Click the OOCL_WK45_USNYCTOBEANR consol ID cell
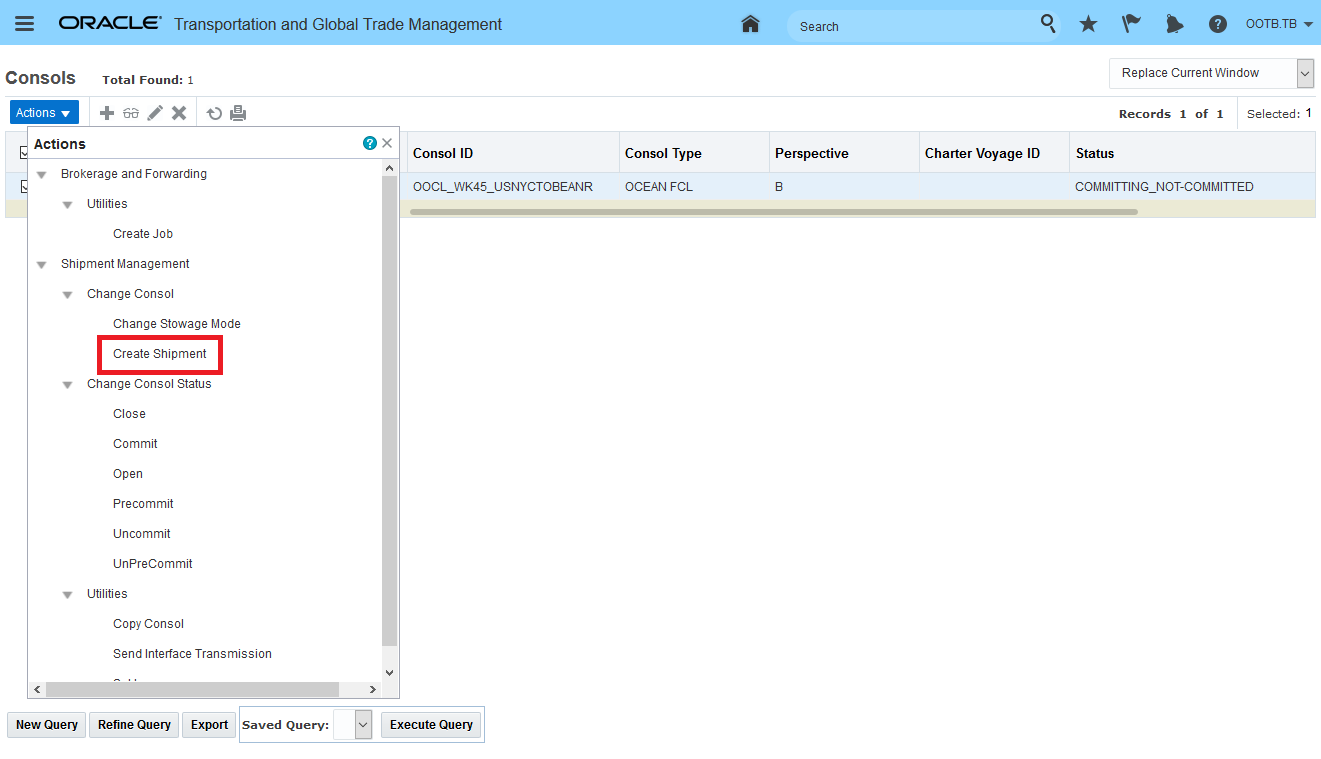 (x=503, y=187)
